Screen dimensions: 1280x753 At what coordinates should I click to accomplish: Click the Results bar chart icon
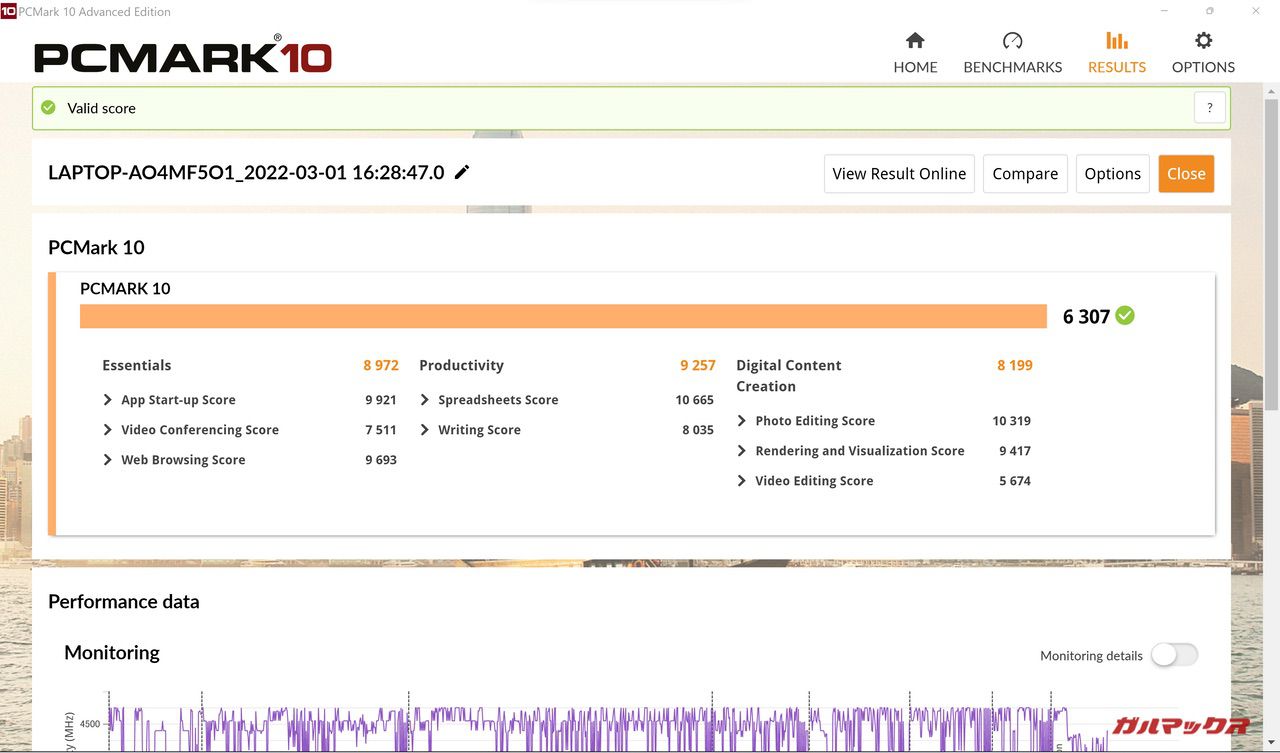coord(1116,41)
